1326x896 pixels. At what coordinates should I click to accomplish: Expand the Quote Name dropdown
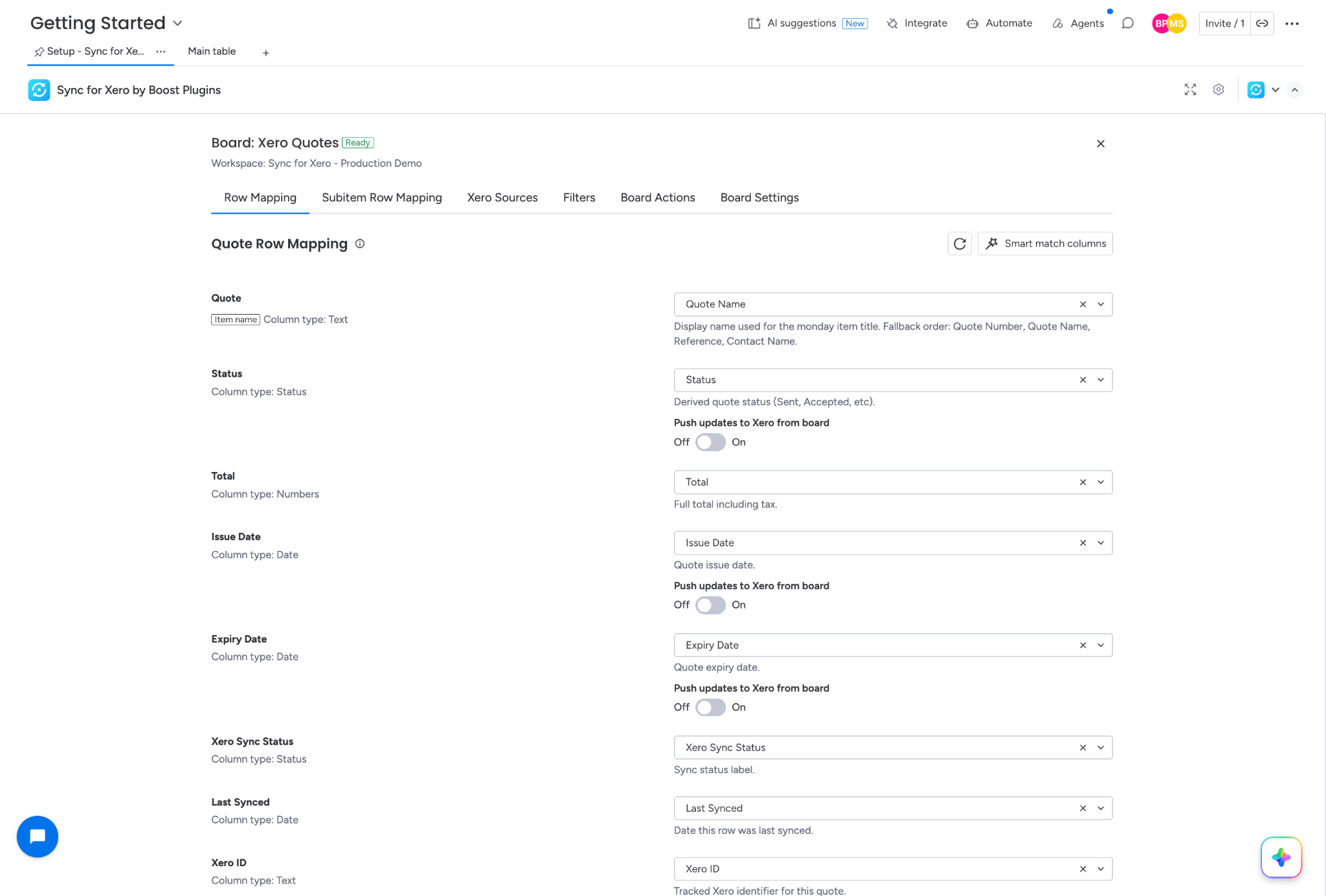pyautogui.click(x=1101, y=304)
